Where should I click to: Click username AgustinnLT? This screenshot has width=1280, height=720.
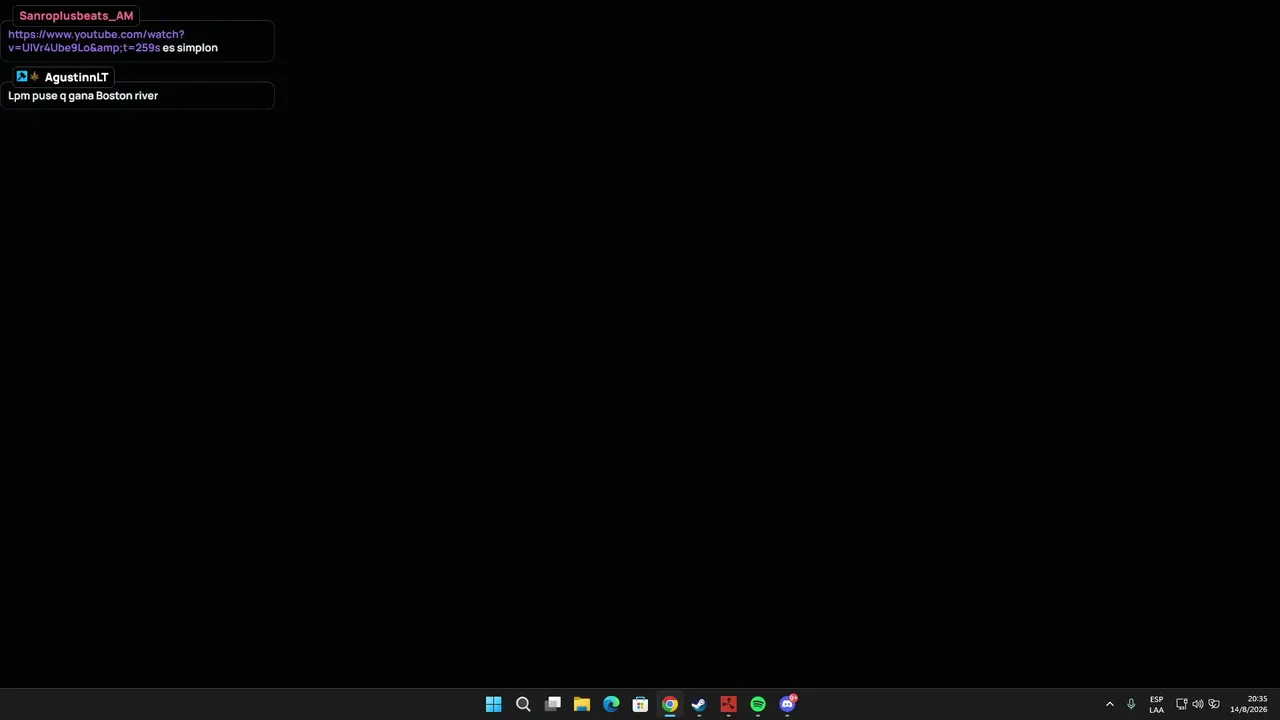76,77
